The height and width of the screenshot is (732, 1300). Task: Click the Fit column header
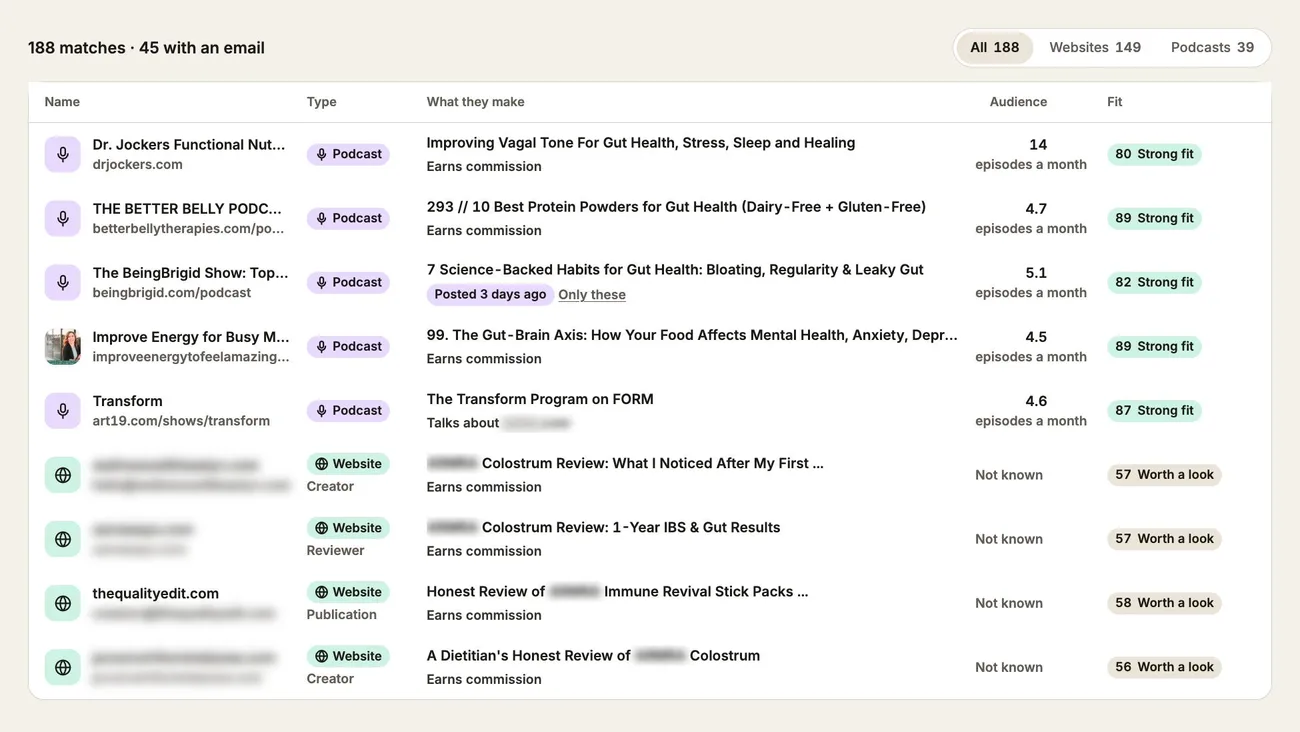click(x=1115, y=102)
